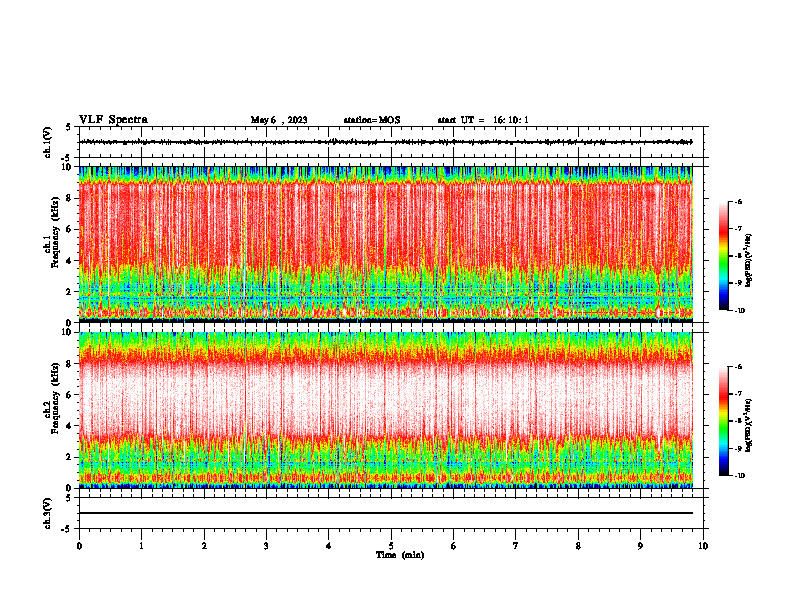Click the "ch.3(V)" axis label
792x612 pixels.
[48, 513]
